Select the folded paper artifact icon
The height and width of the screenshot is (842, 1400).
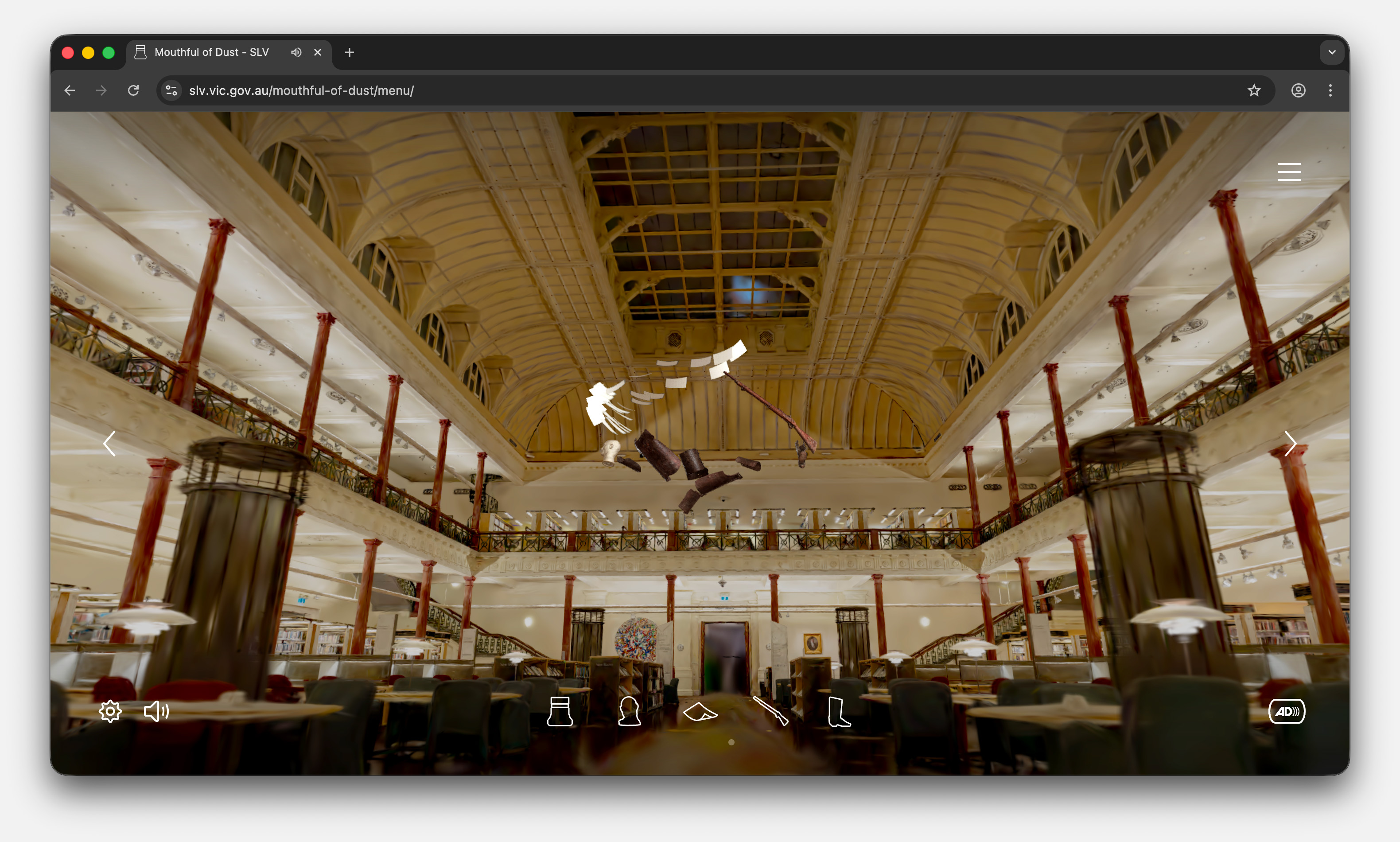701,712
